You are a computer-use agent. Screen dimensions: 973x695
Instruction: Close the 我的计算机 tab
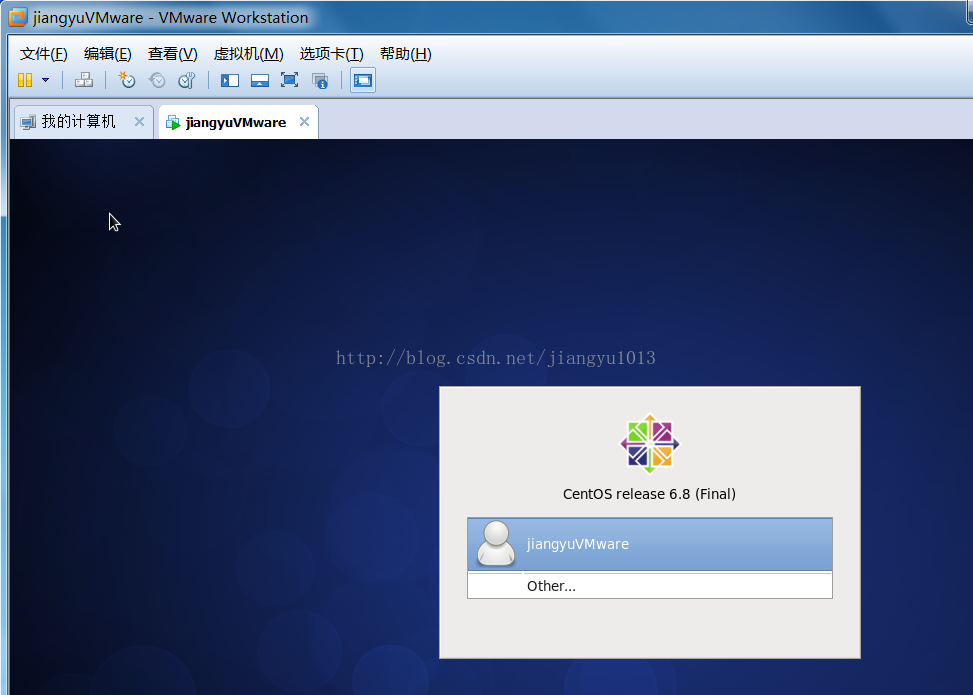[140, 122]
